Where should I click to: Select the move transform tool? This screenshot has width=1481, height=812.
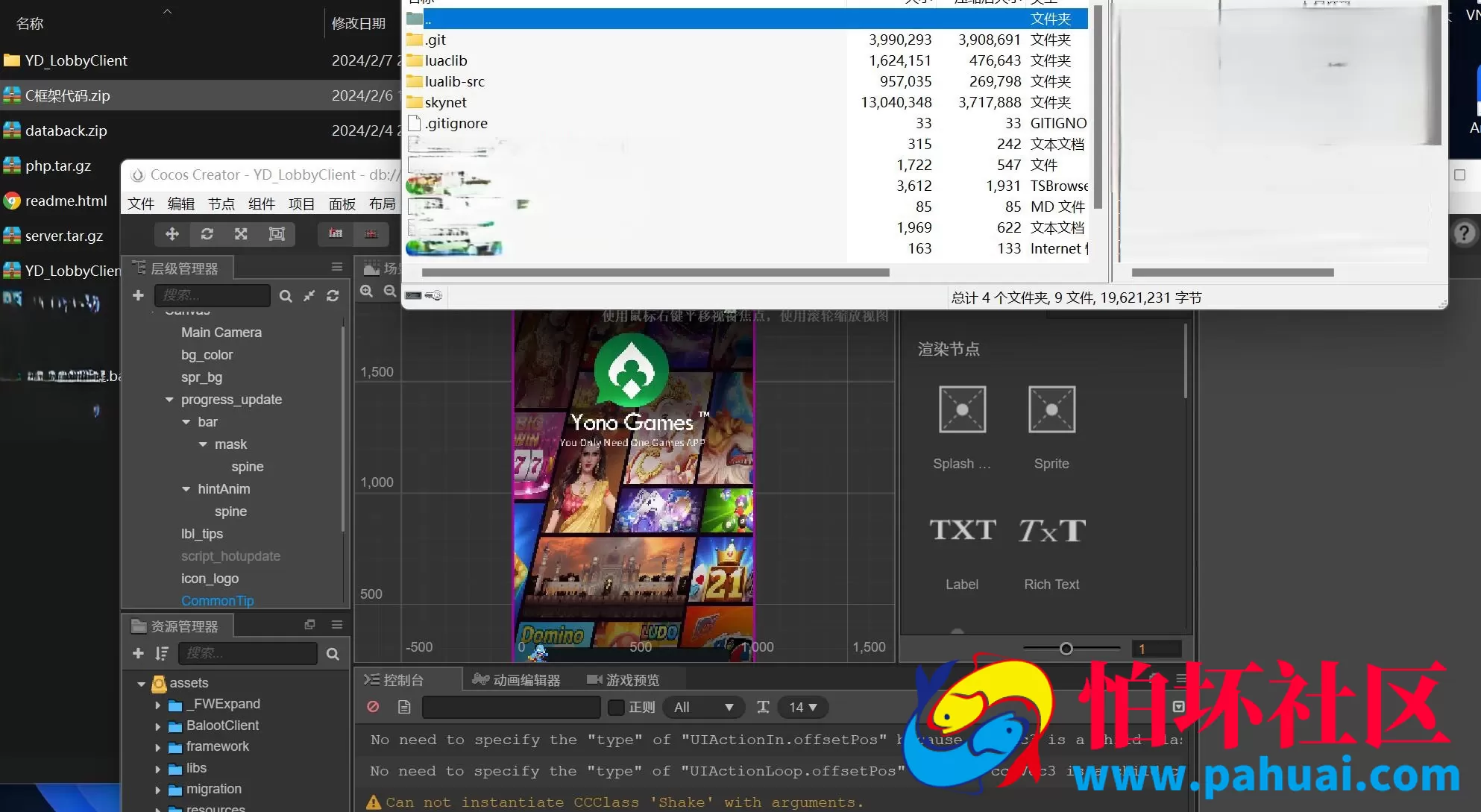tap(172, 234)
